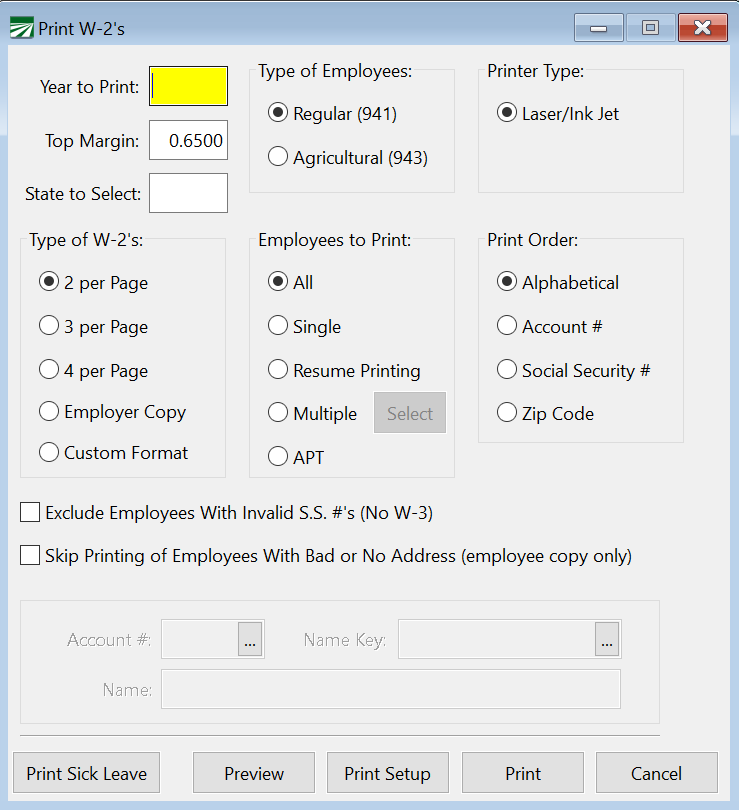This screenshot has width=739, height=810.
Task: Choose the Resume Printing option
Action: (278, 371)
